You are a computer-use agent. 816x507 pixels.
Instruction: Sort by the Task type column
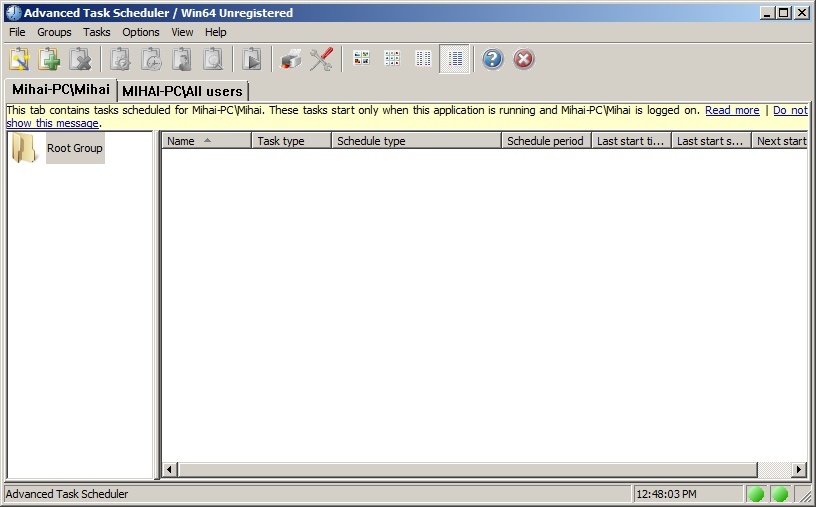(x=291, y=141)
